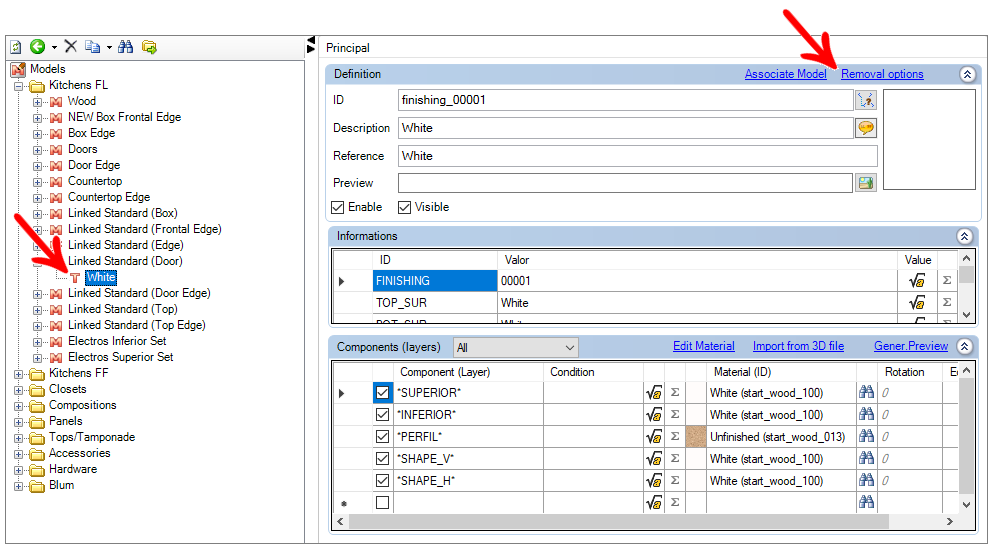Click the copy documents toolbar icon
The height and width of the screenshot is (549, 997).
93,46
